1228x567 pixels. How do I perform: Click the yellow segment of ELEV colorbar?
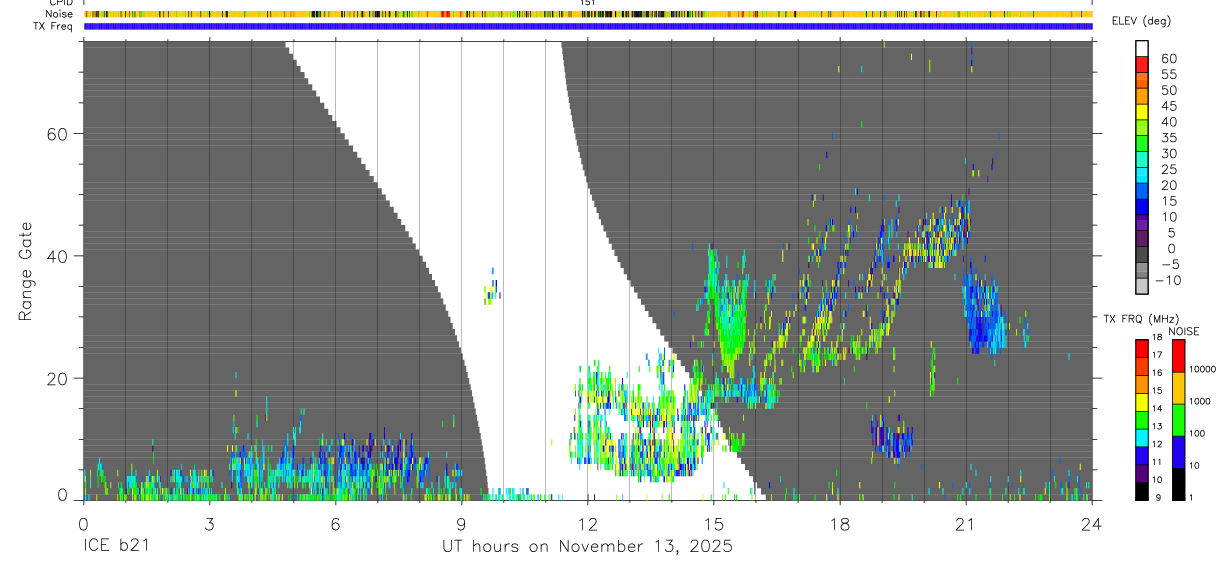(x=1142, y=110)
